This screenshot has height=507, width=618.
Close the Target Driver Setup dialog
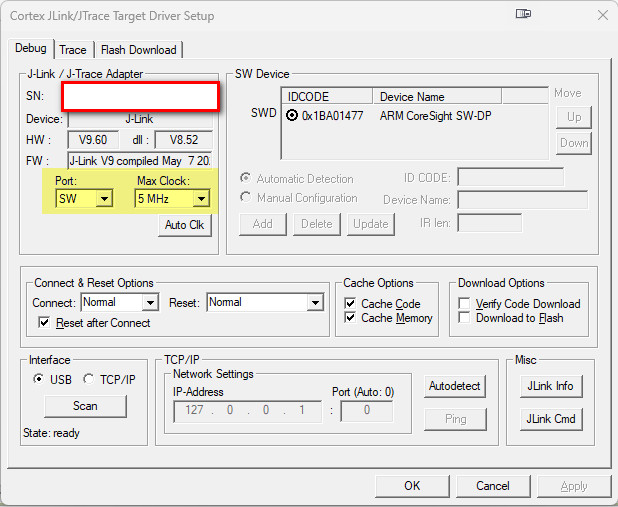[603, 15]
